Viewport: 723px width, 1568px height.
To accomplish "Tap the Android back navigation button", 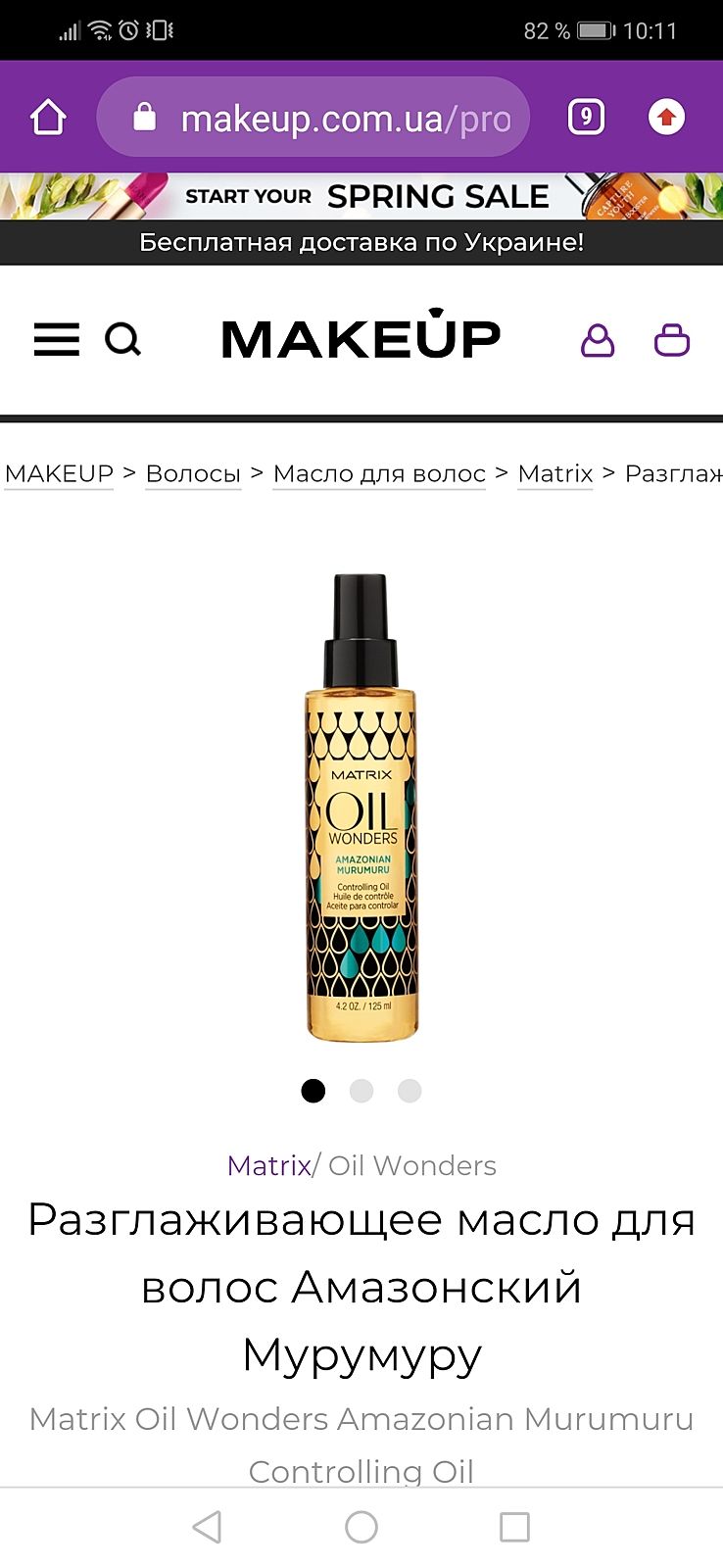I will pos(207,1527).
